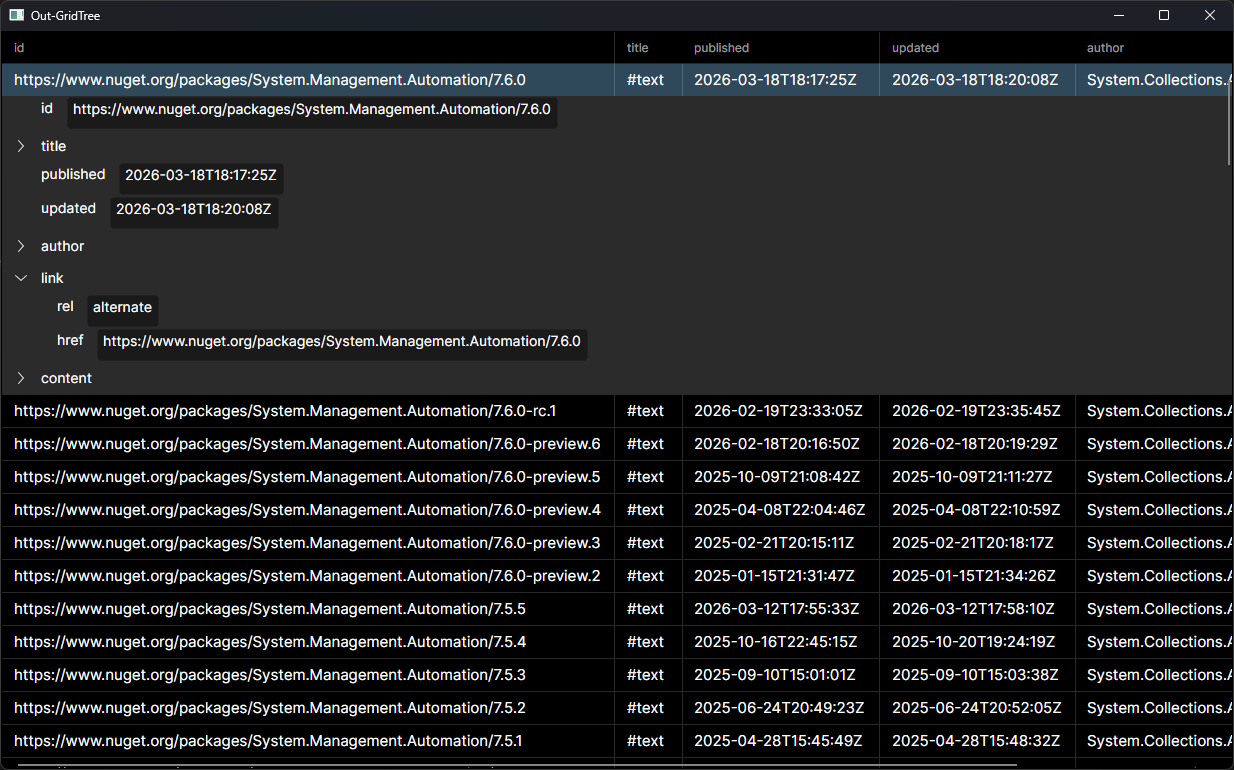Click the updated label in expanded details
The height and width of the screenshot is (770, 1234).
click(68, 208)
